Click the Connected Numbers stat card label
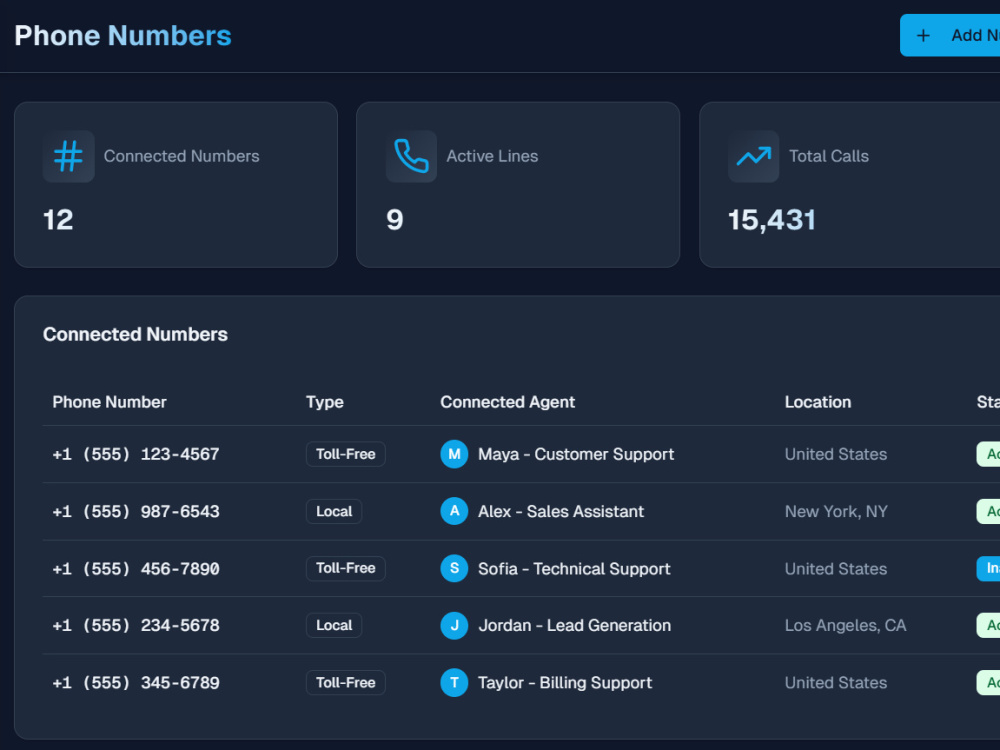The image size is (1000, 750). coord(182,156)
